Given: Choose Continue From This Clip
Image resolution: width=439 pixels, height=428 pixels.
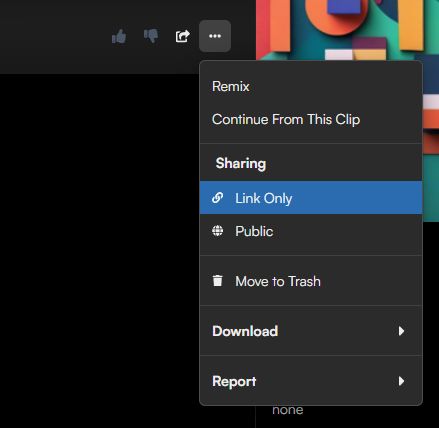Looking at the screenshot, I should click(311, 120).
